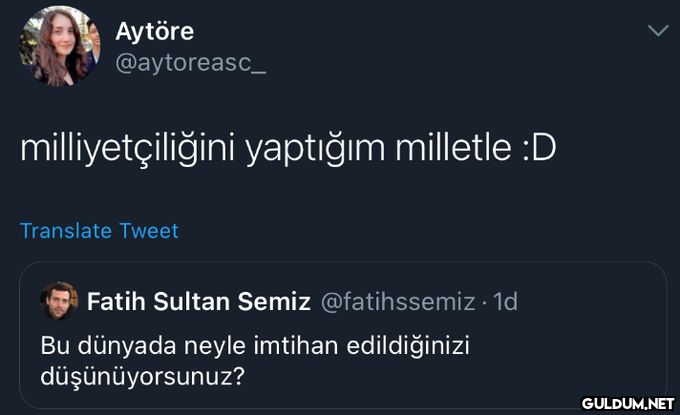Click the Aytöre display name
The image size is (680, 415).
(154, 31)
